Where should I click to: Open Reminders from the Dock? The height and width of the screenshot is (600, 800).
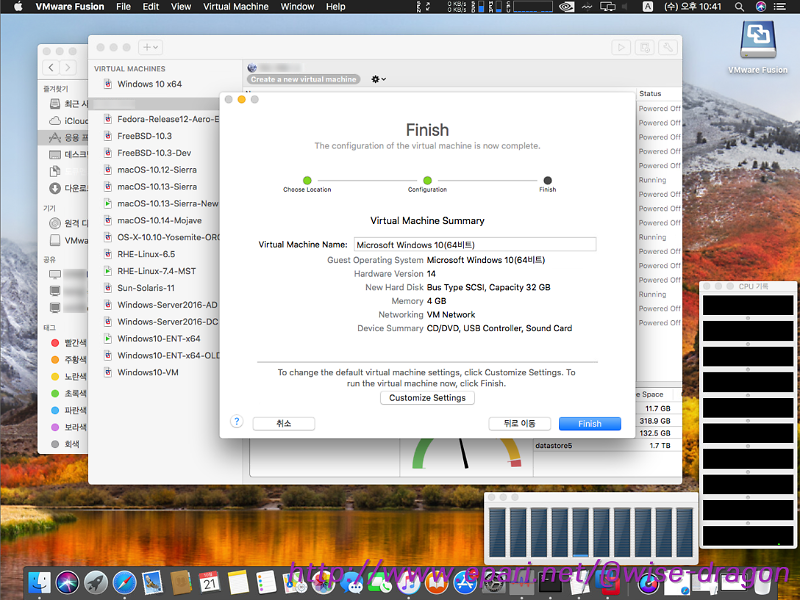[x=266, y=583]
